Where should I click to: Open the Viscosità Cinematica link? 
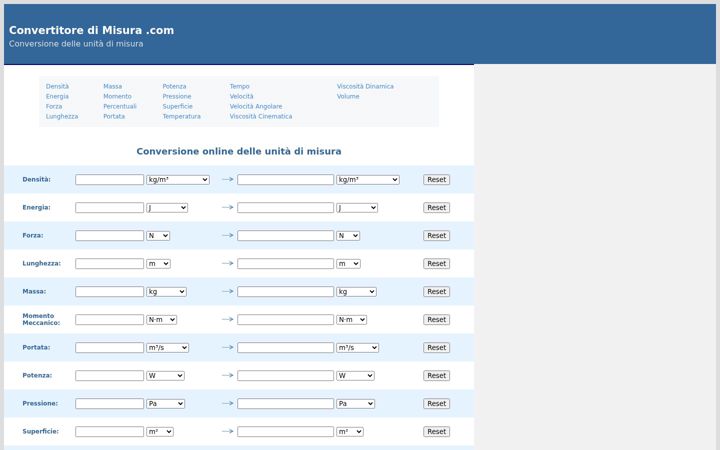point(261,117)
